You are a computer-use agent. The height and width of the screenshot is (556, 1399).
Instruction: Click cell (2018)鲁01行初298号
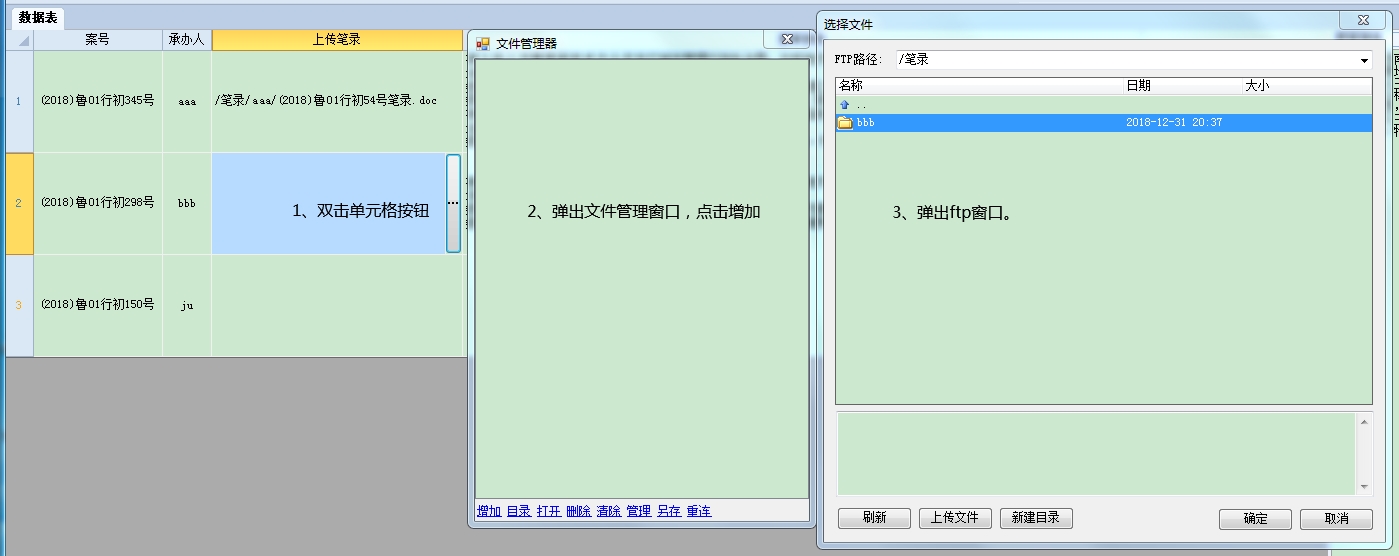[x=98, y=203]
